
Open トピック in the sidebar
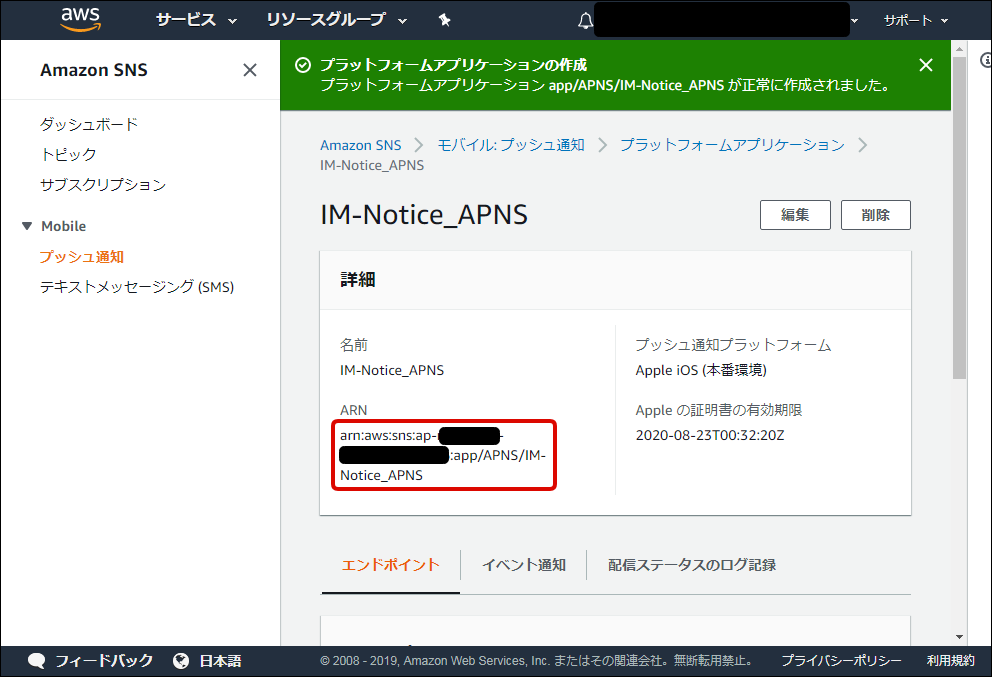(68, 154)
